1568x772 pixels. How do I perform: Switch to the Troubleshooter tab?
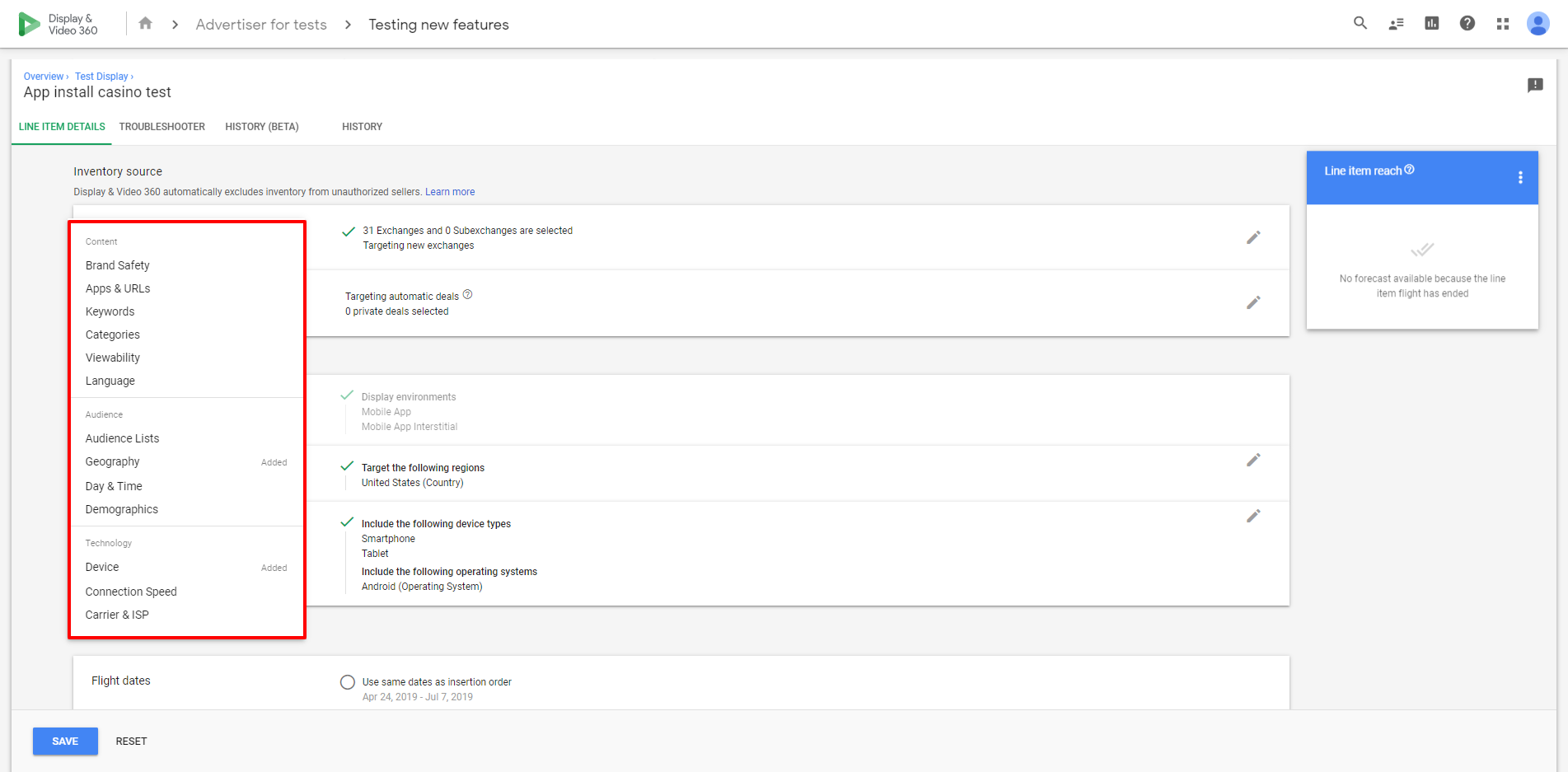(161, 127)
